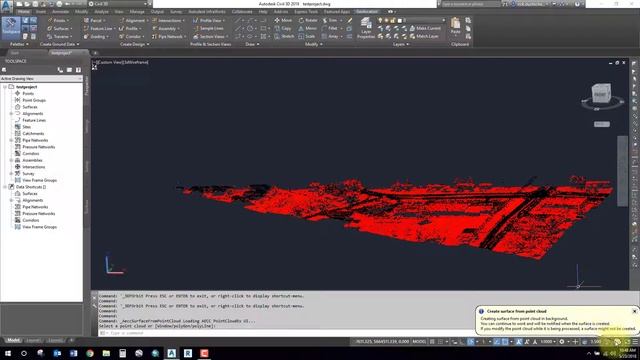Toggle grid display in status bar
Image resolution: width=640 pixels, height=360 pixels.
coord(432,342)
